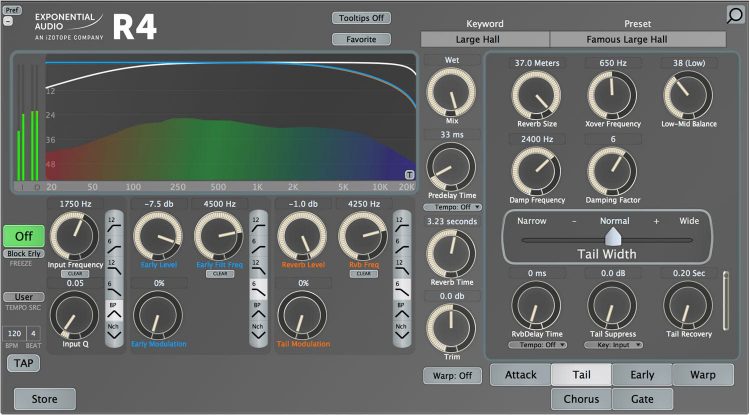Screen dimensions: 750x415
Task: Select 6 dB high-pass for Early filter
Action: click(x=258, y=246)
